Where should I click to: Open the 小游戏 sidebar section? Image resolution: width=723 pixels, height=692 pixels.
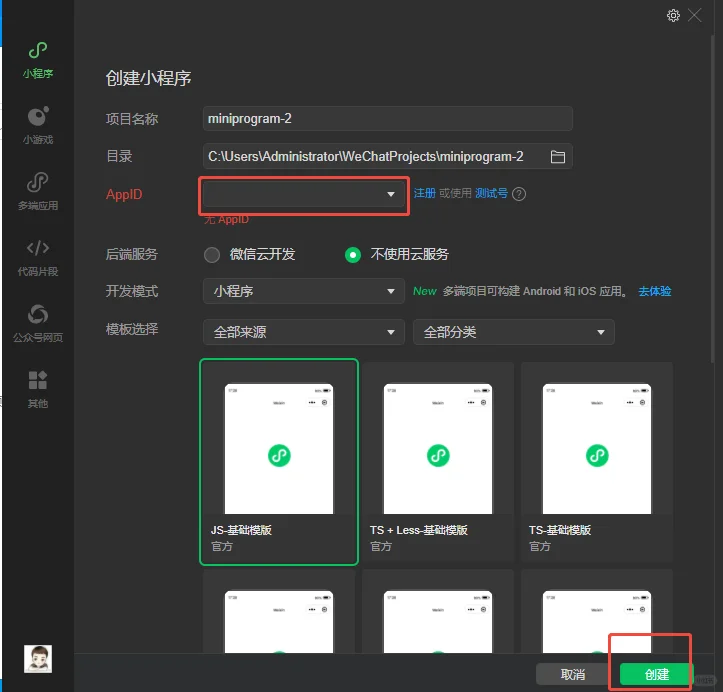(x=38, y=125)
